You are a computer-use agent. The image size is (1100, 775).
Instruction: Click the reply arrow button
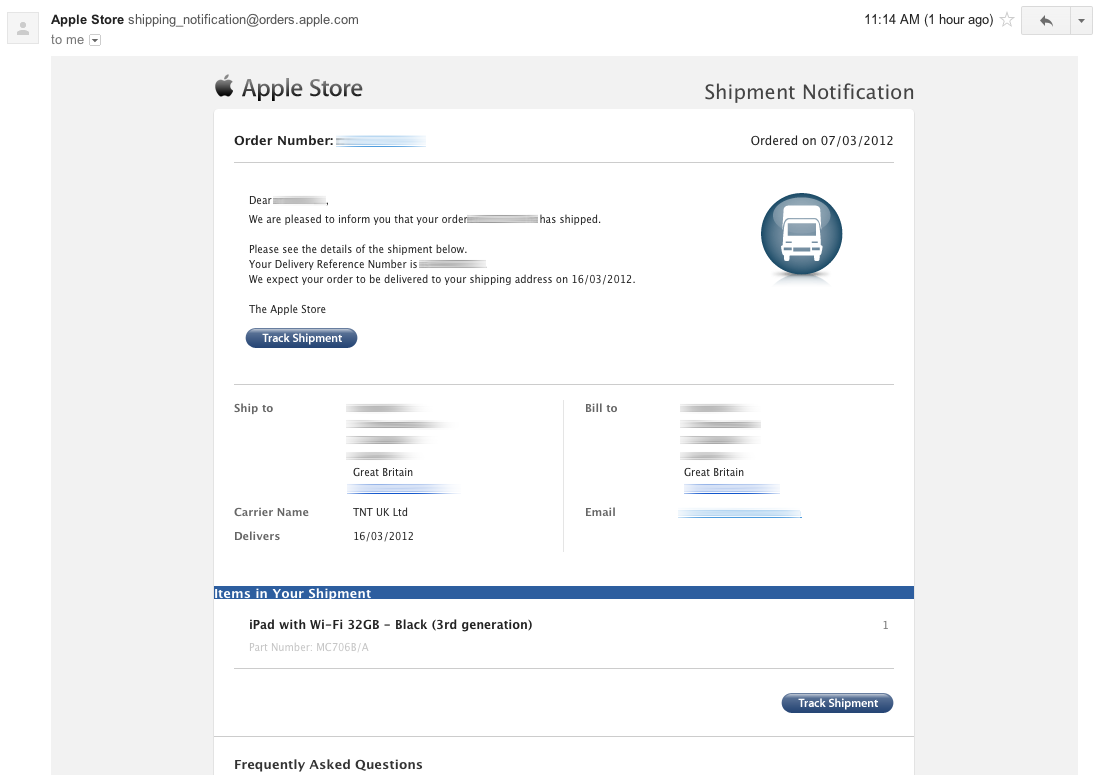click(1046, 20)
